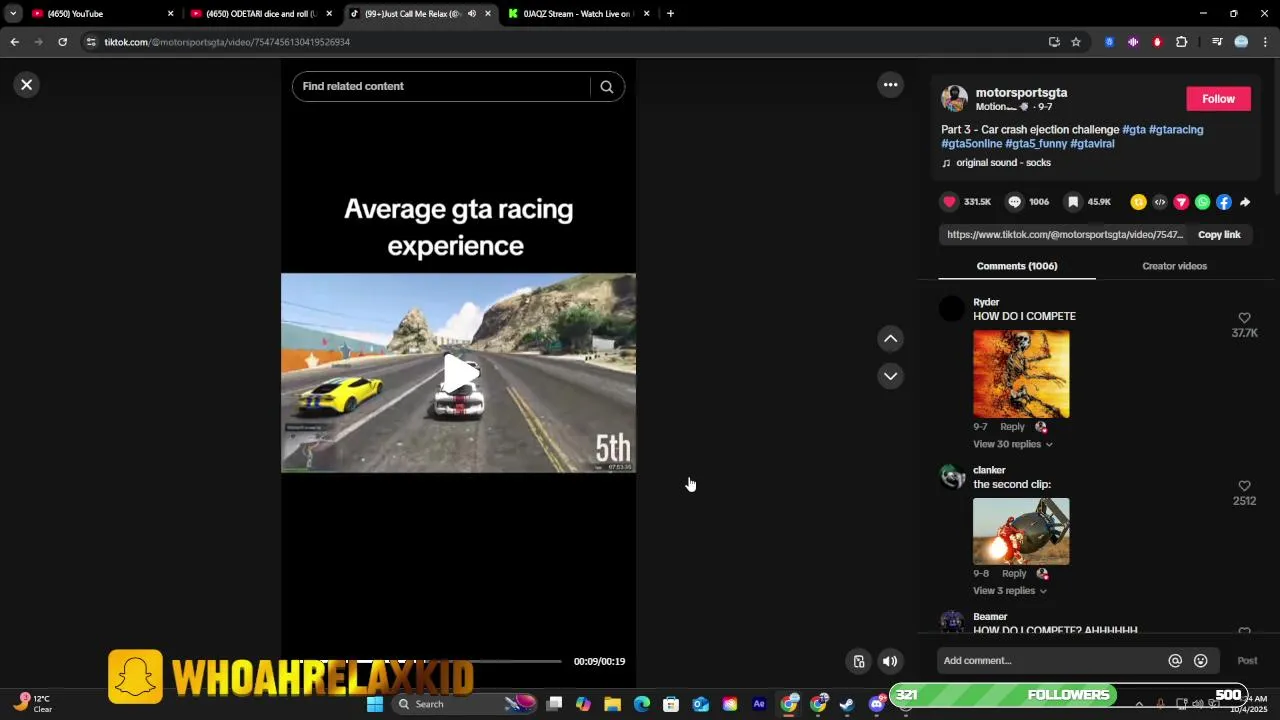Click the install app icon in address bar

[1054, 42]
